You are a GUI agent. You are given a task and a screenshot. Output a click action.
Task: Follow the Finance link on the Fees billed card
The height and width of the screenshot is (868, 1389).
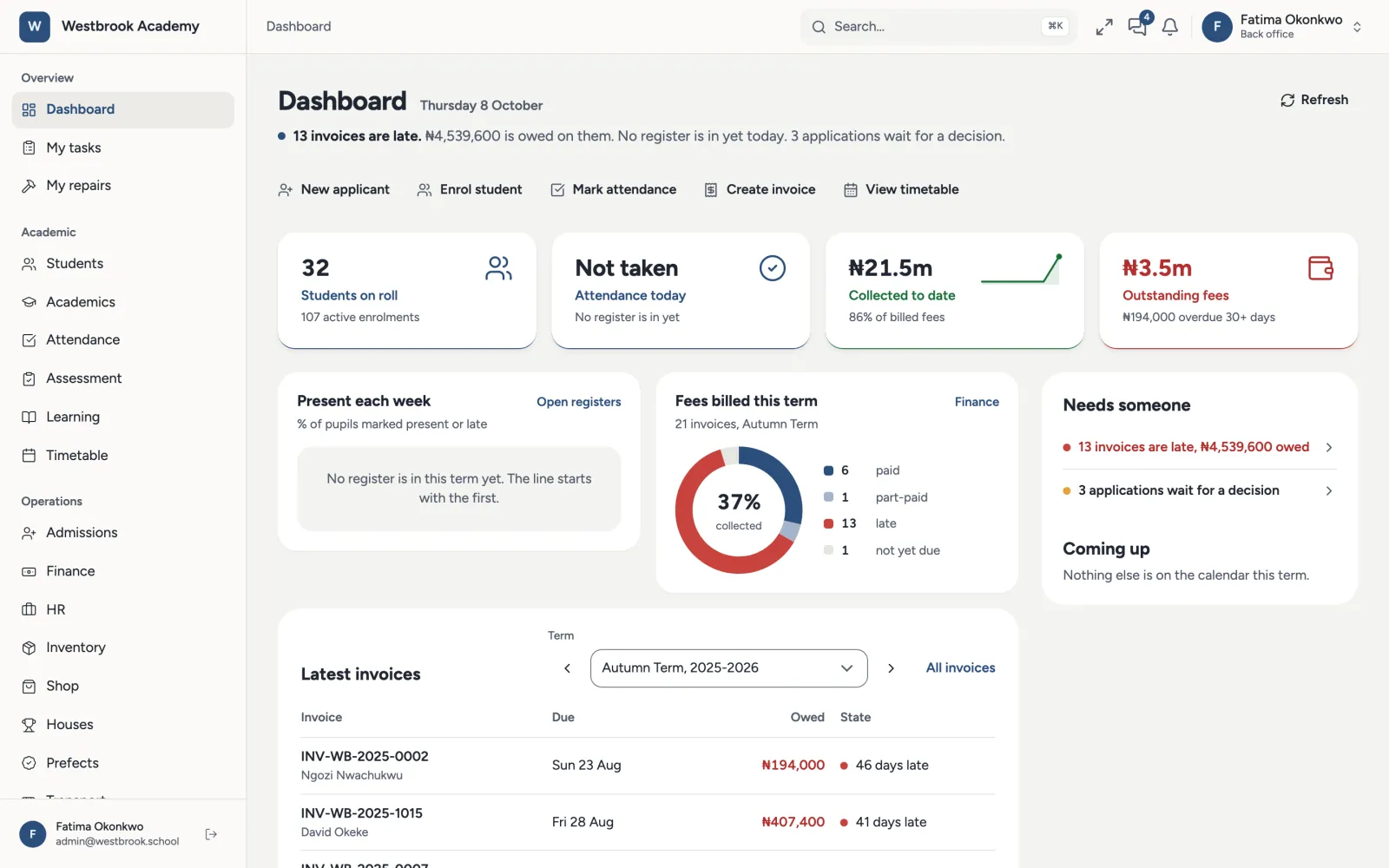pyautogui.click(x=977, y=402)
